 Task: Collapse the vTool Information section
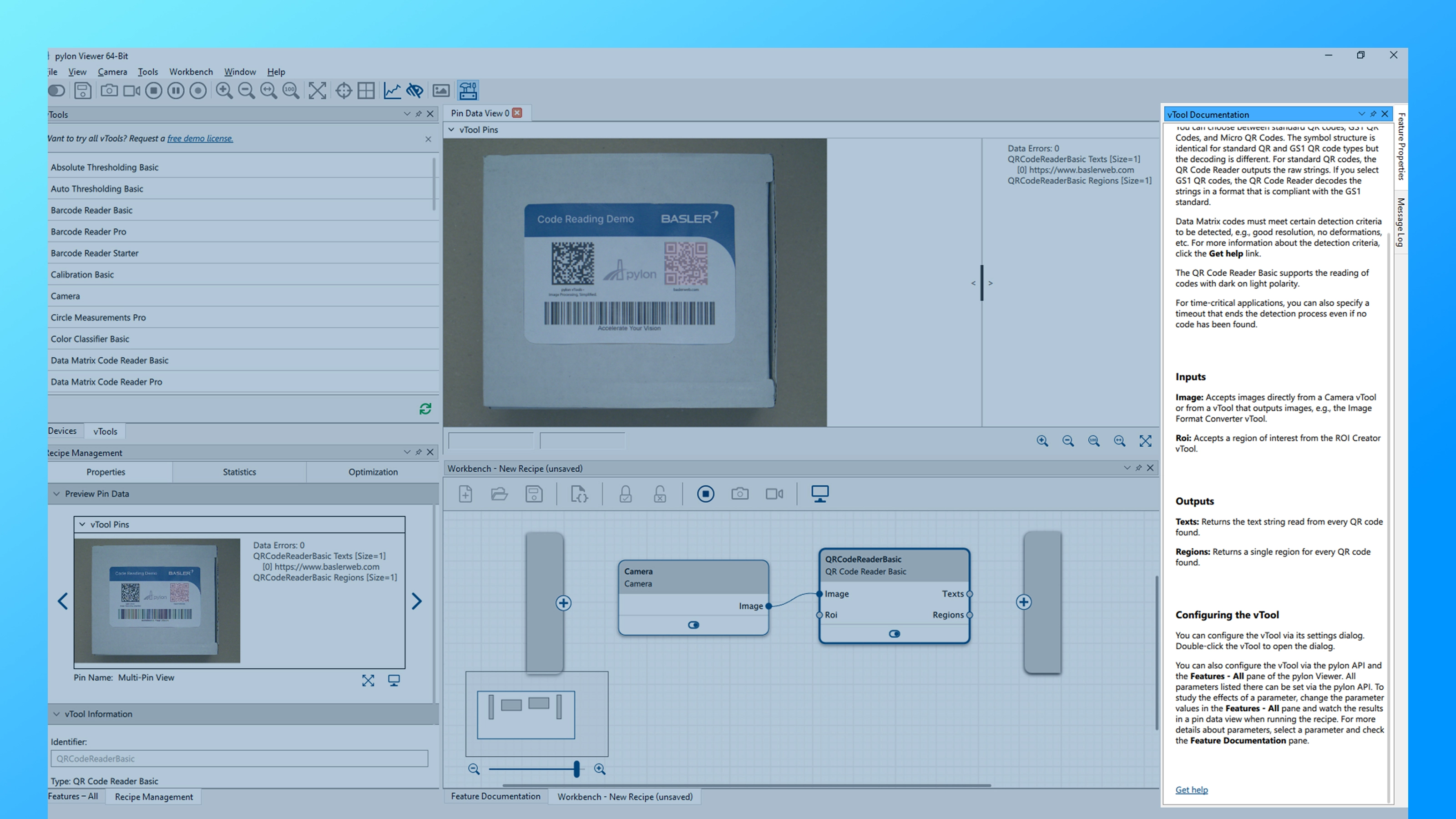click(x=56, y=714)
